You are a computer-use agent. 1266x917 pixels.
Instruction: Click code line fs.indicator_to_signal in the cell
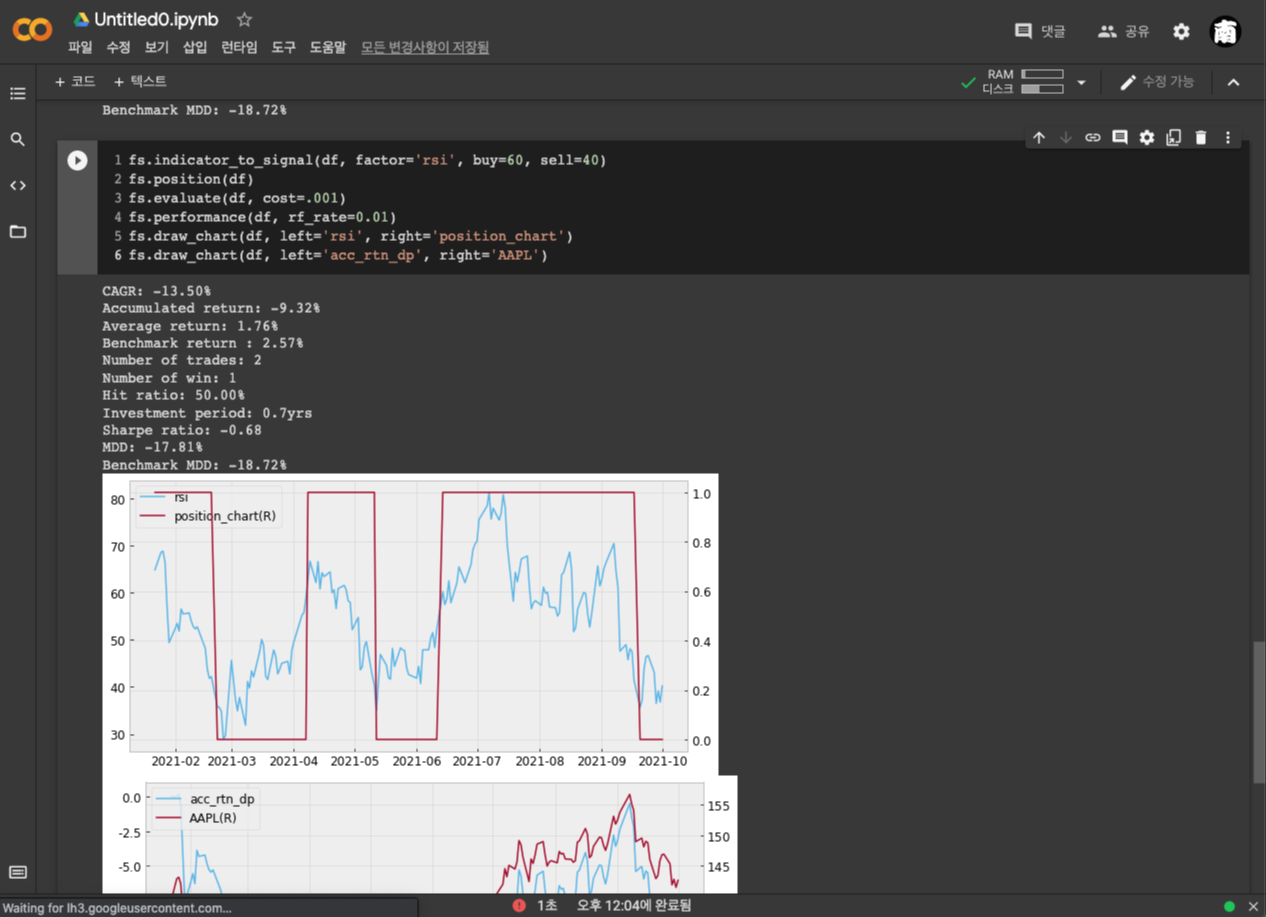click(367, 160)
